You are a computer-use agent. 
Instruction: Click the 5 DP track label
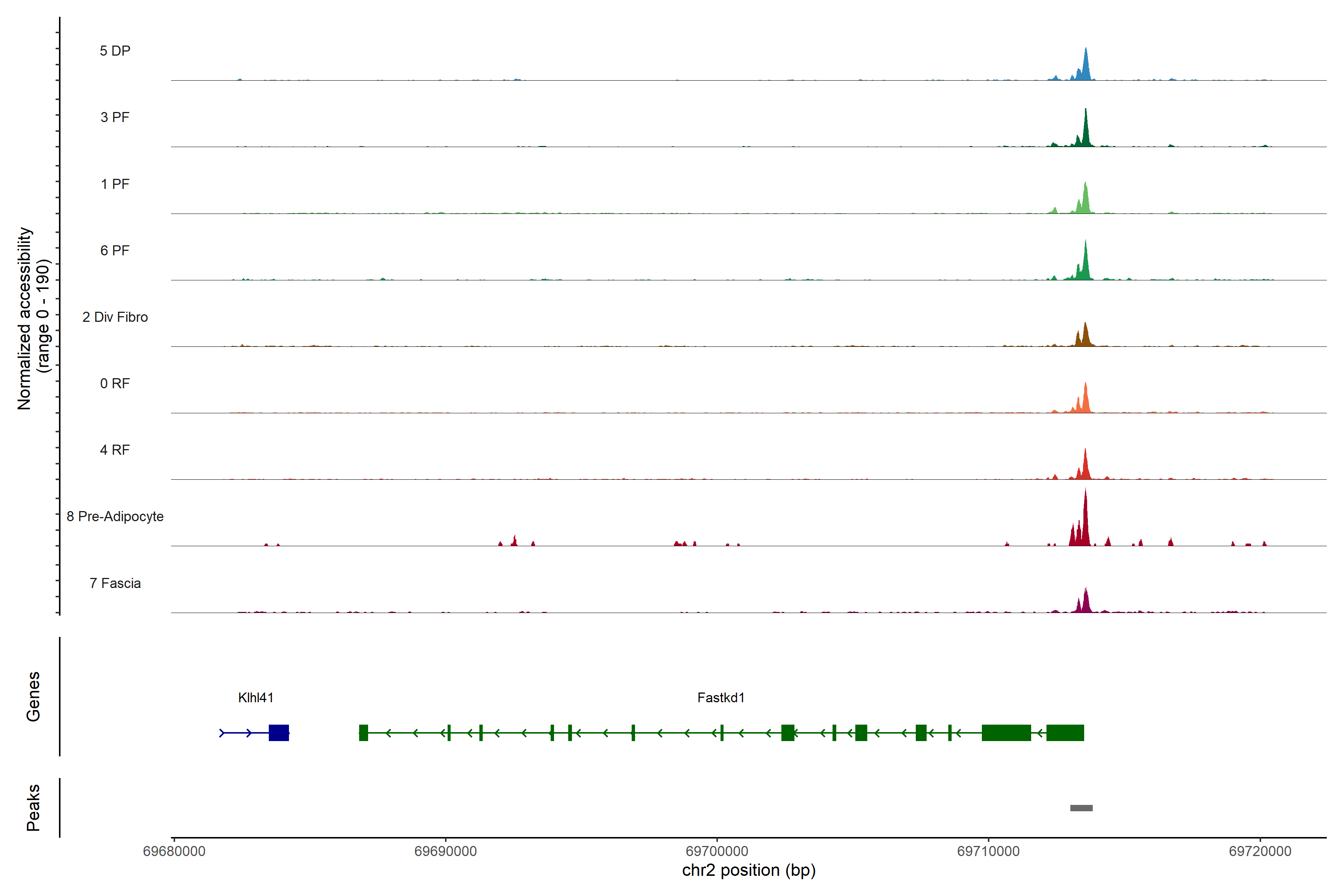click(115, 51)
